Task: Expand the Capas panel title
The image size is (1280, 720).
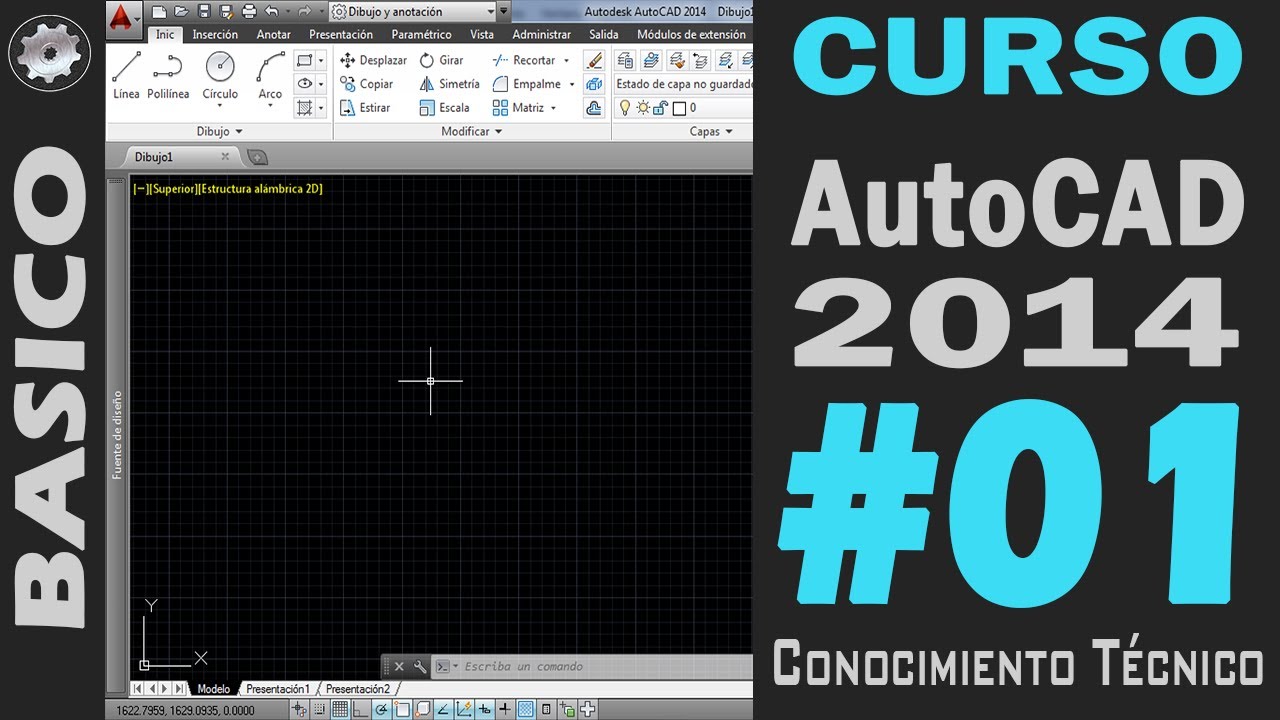Action: pyautogui.click(x=712, y=131)
